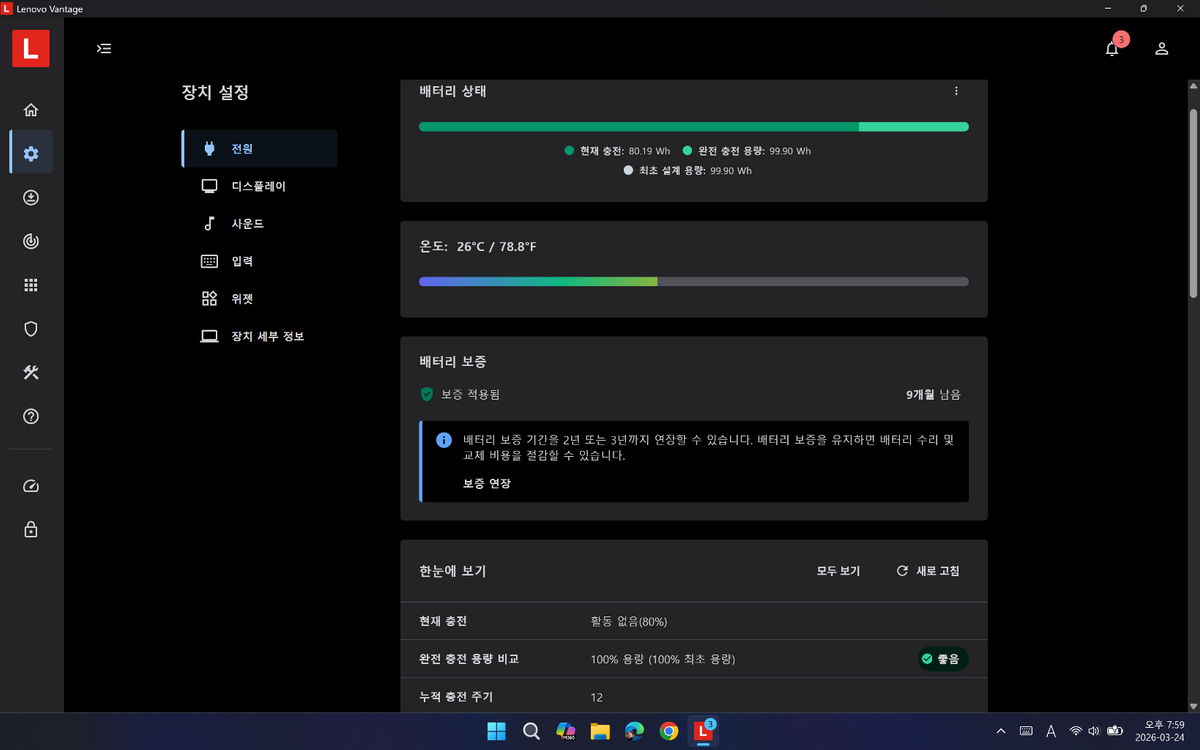This screenshot has width=1200, height=750.
Task: Open the System Update sidebar icon
Action: click(x=30, y=197)
